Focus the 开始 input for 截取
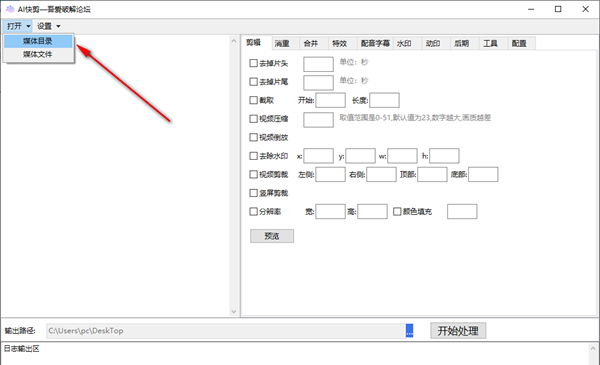Image resolution: width=600 pixels, height=365 pixels. click(x=331, y=100)
